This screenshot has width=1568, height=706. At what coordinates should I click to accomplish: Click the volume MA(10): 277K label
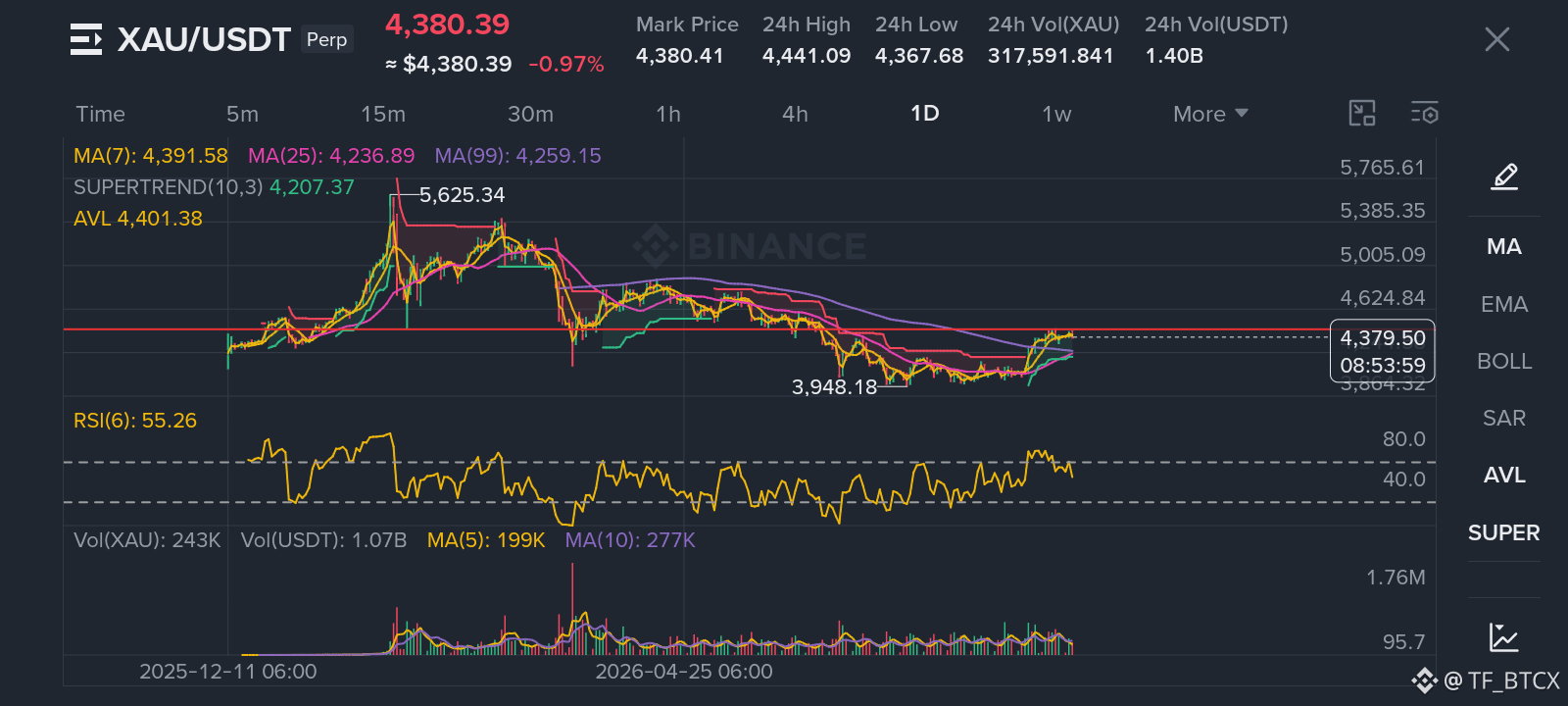tap(630, 540)
